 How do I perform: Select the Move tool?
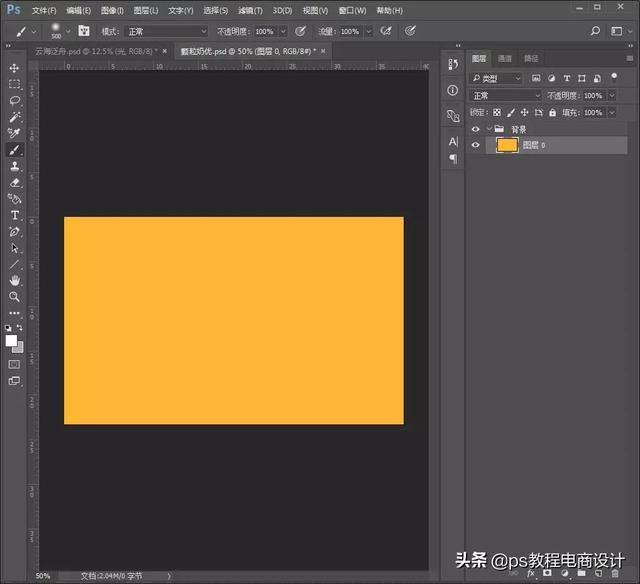click(14, 68)
